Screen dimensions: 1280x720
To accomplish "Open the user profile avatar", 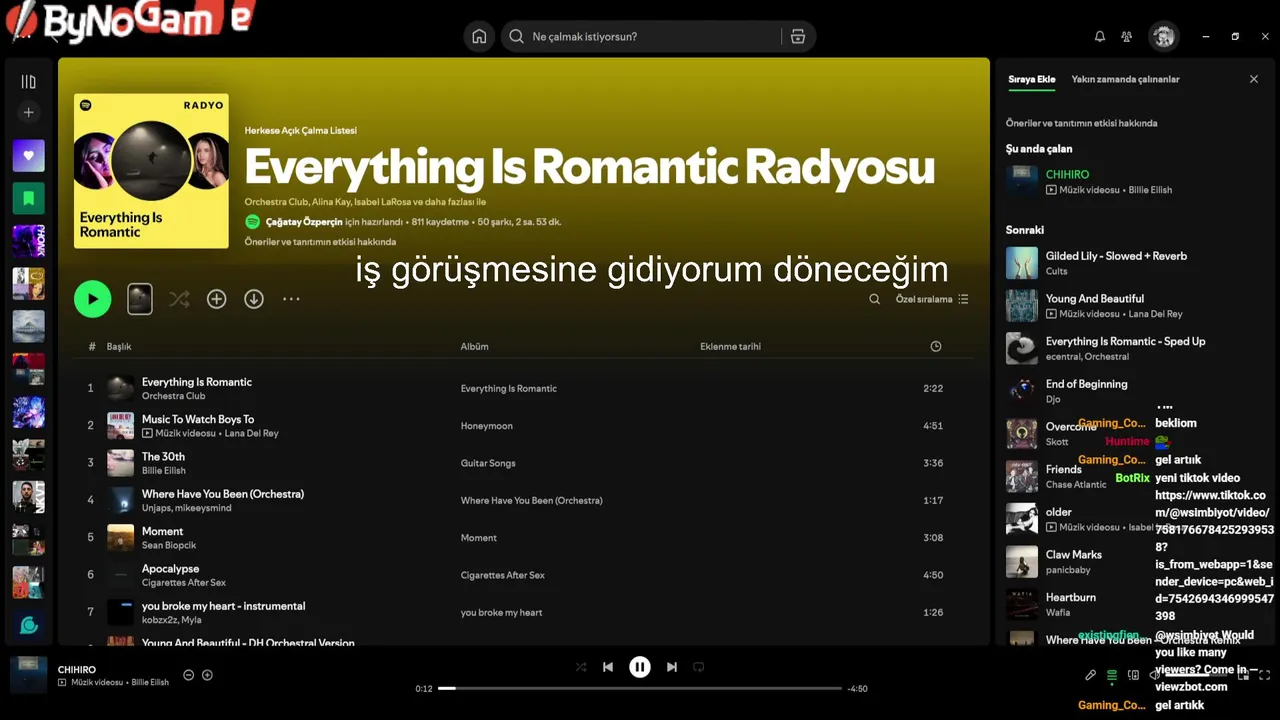I will [x=1163, y=37].
